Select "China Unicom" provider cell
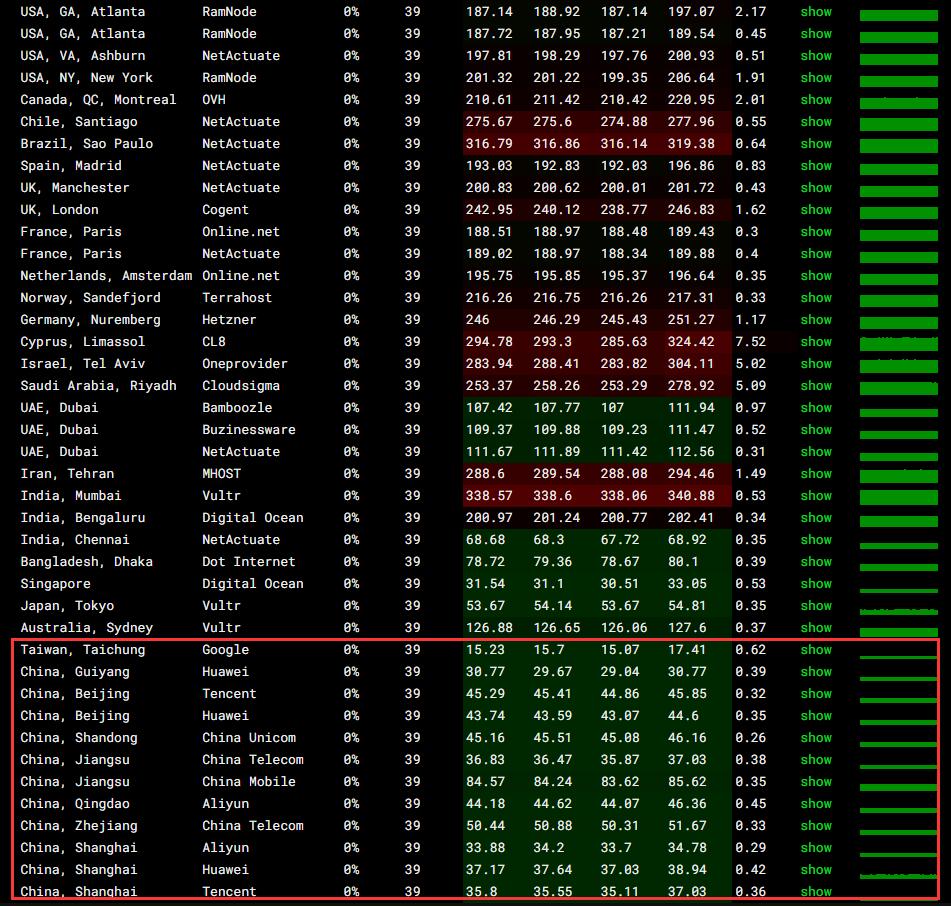The image size is (951, 906). [249, 737]
